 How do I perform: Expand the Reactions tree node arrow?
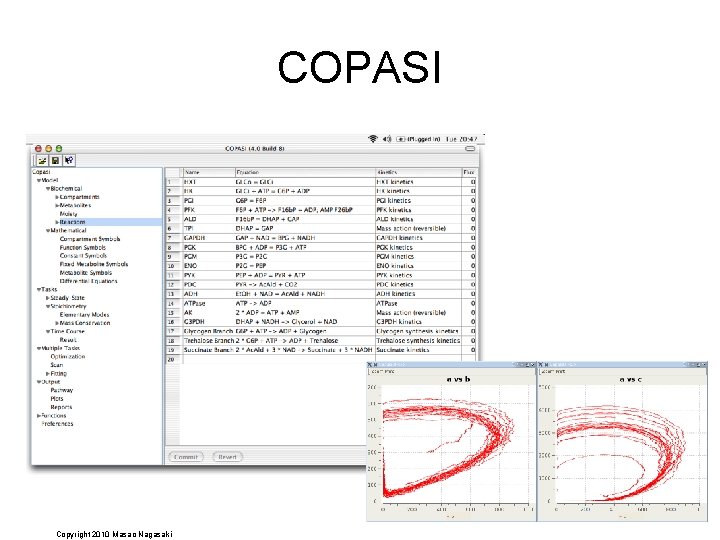pyautogui.click(x=57, y=222)
